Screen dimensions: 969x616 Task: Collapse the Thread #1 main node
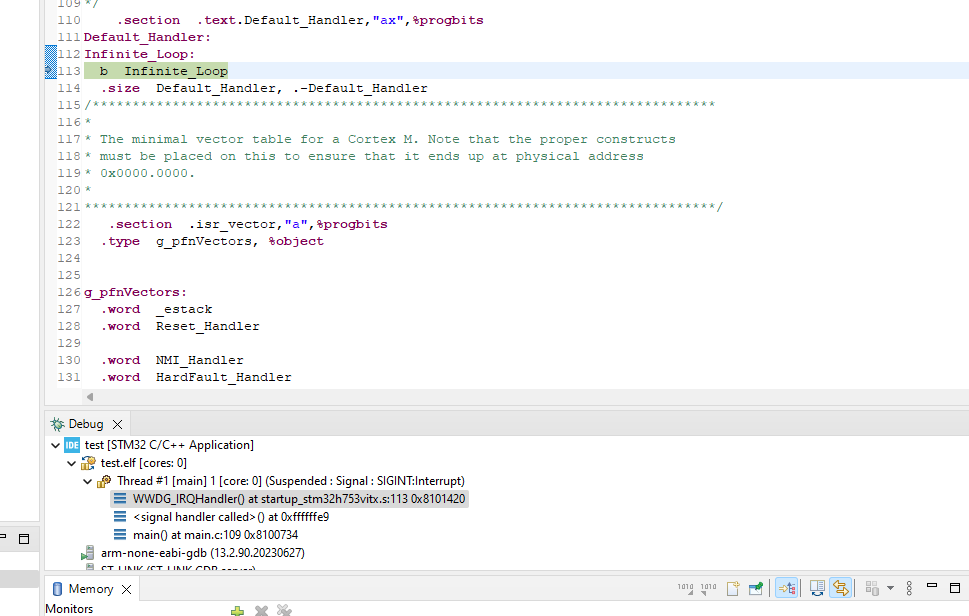[87, 481]
